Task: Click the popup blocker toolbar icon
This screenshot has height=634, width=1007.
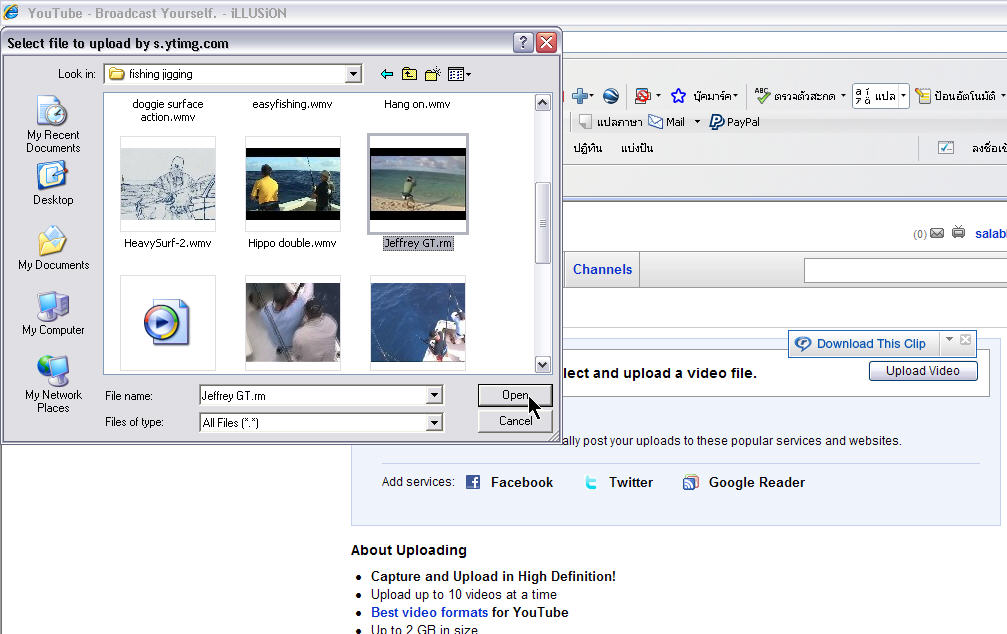Action: [642, 96]
